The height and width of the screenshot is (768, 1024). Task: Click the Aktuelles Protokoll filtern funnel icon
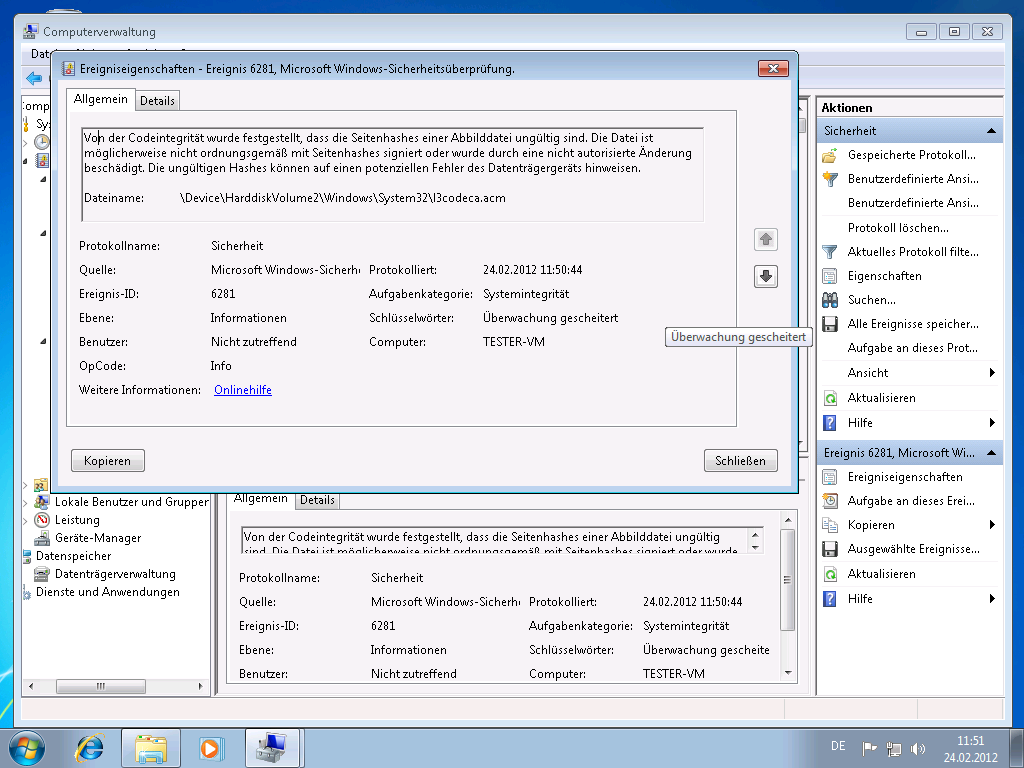[829, 252]
